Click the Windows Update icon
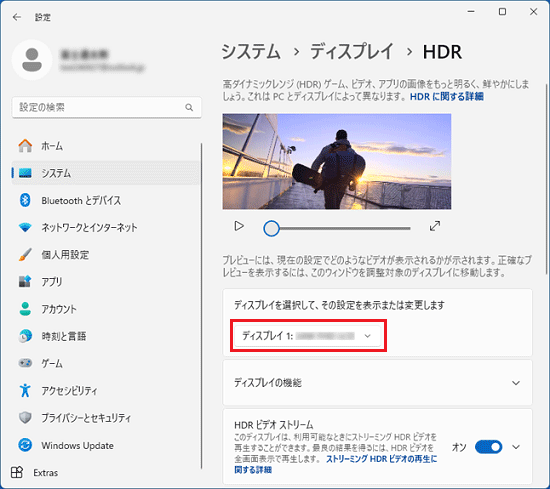550x489 pixels. pos(25,445)
